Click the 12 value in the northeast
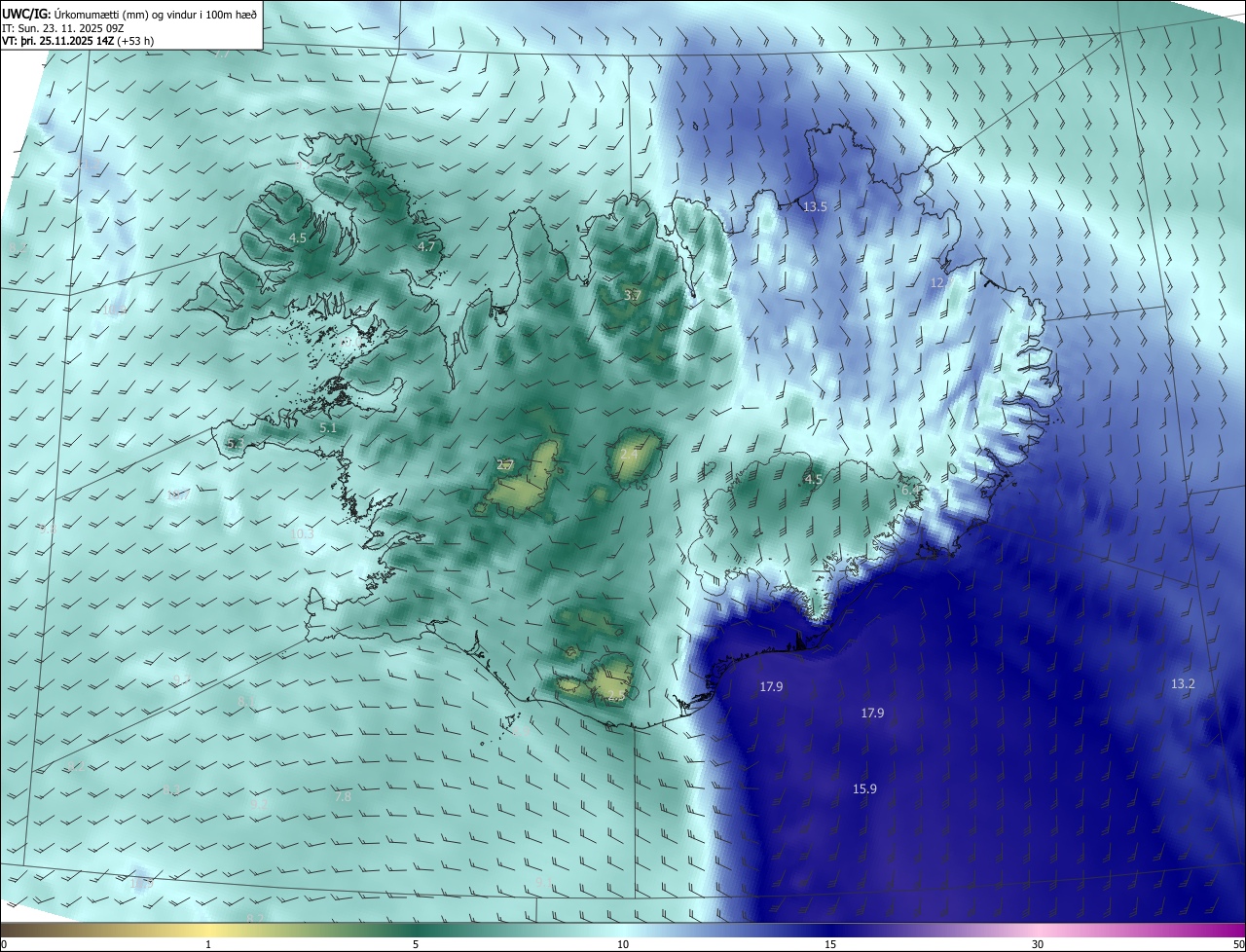Screen dimensions: 1246x952 937,282
